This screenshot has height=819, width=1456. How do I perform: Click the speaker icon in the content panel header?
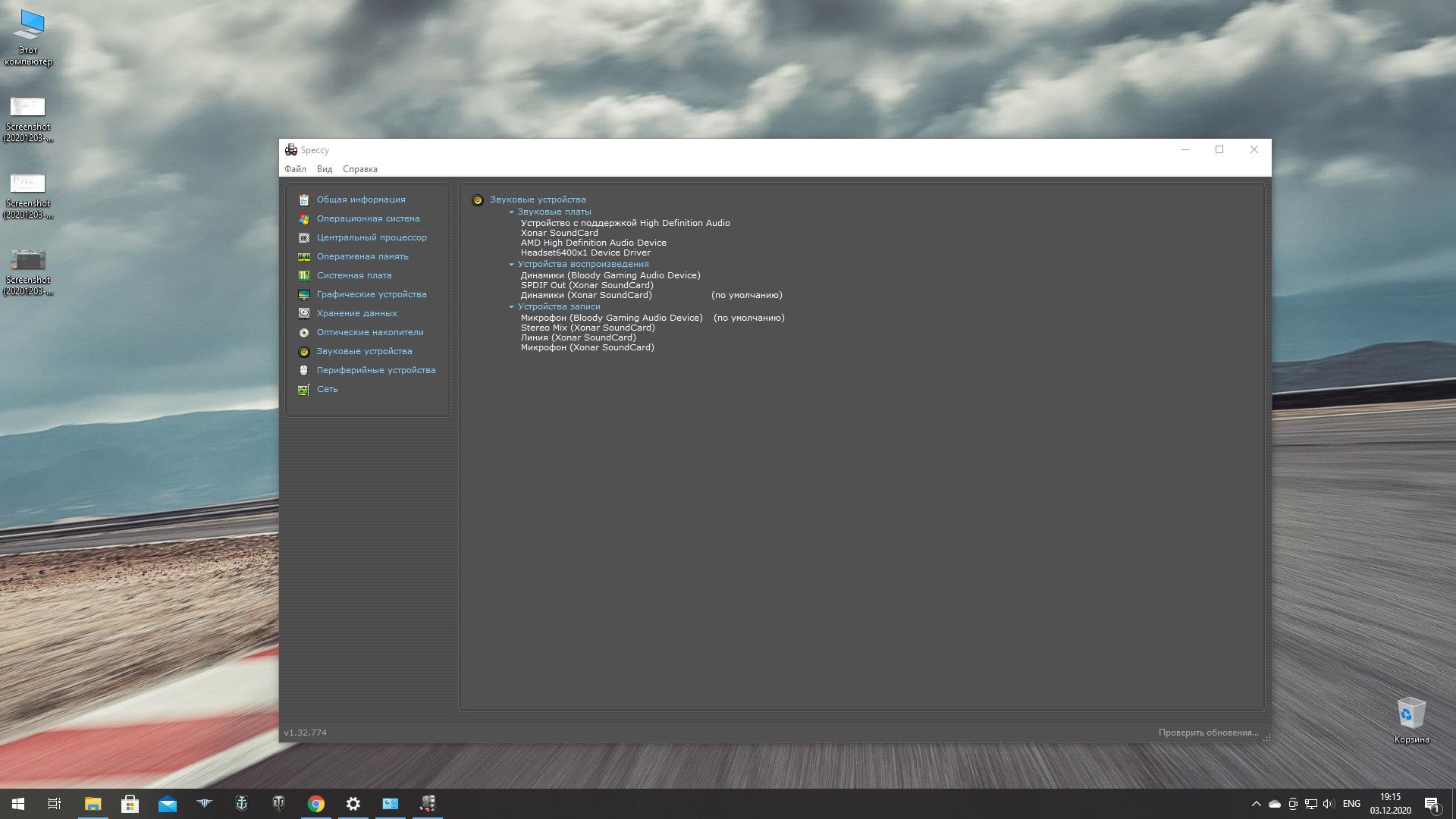click(x=478, y=200)
